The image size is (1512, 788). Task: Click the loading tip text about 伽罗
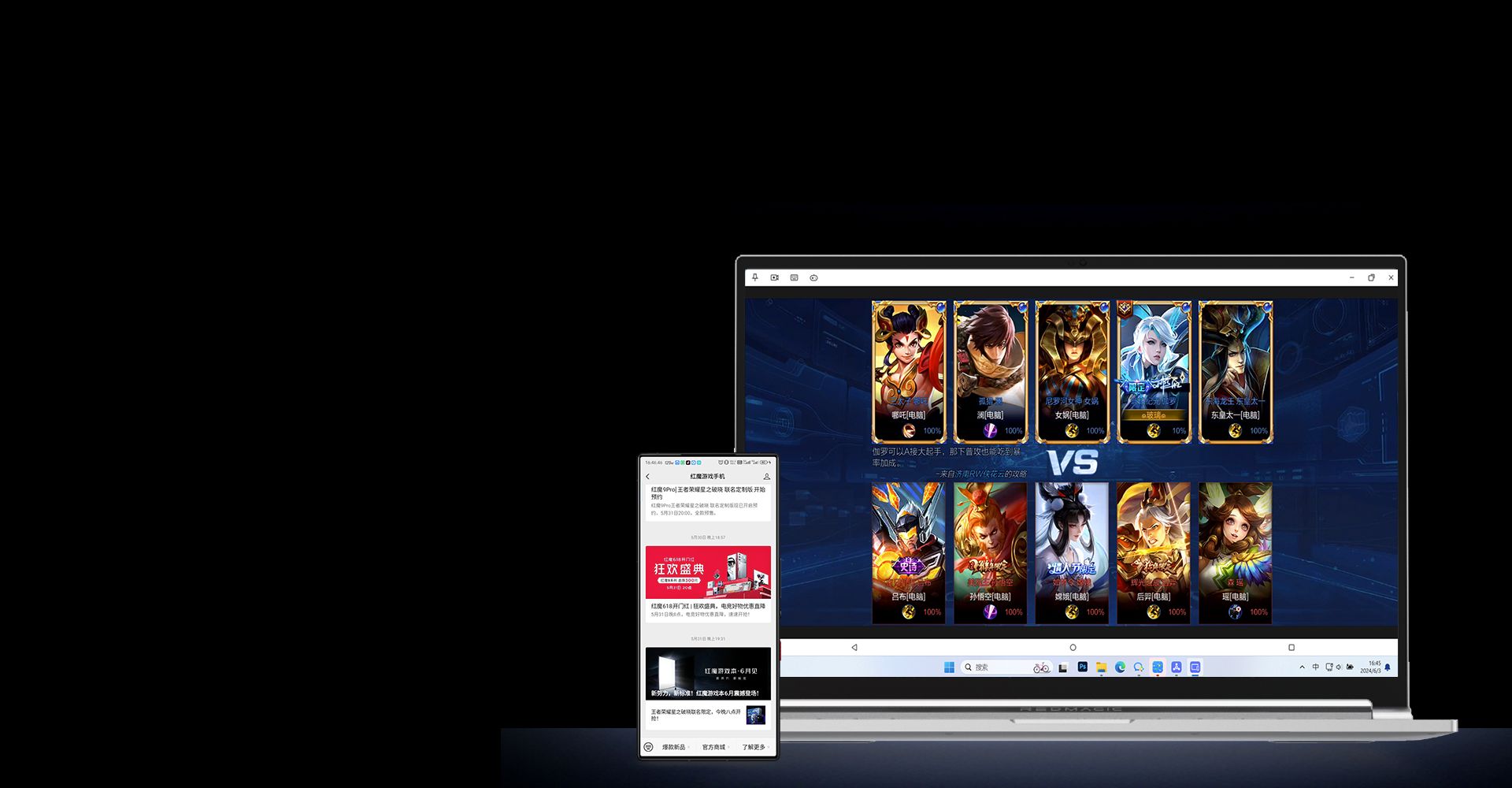tap(947, 457)
